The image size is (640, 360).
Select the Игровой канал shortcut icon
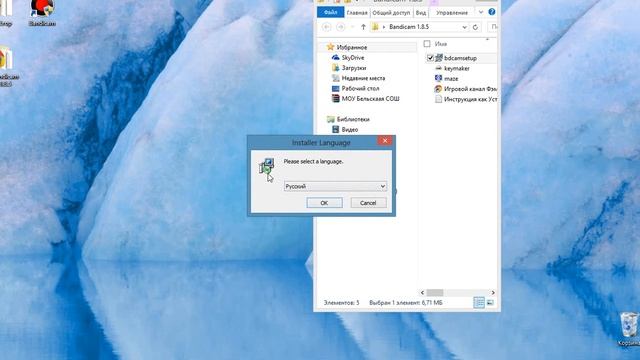coord(439,89)
